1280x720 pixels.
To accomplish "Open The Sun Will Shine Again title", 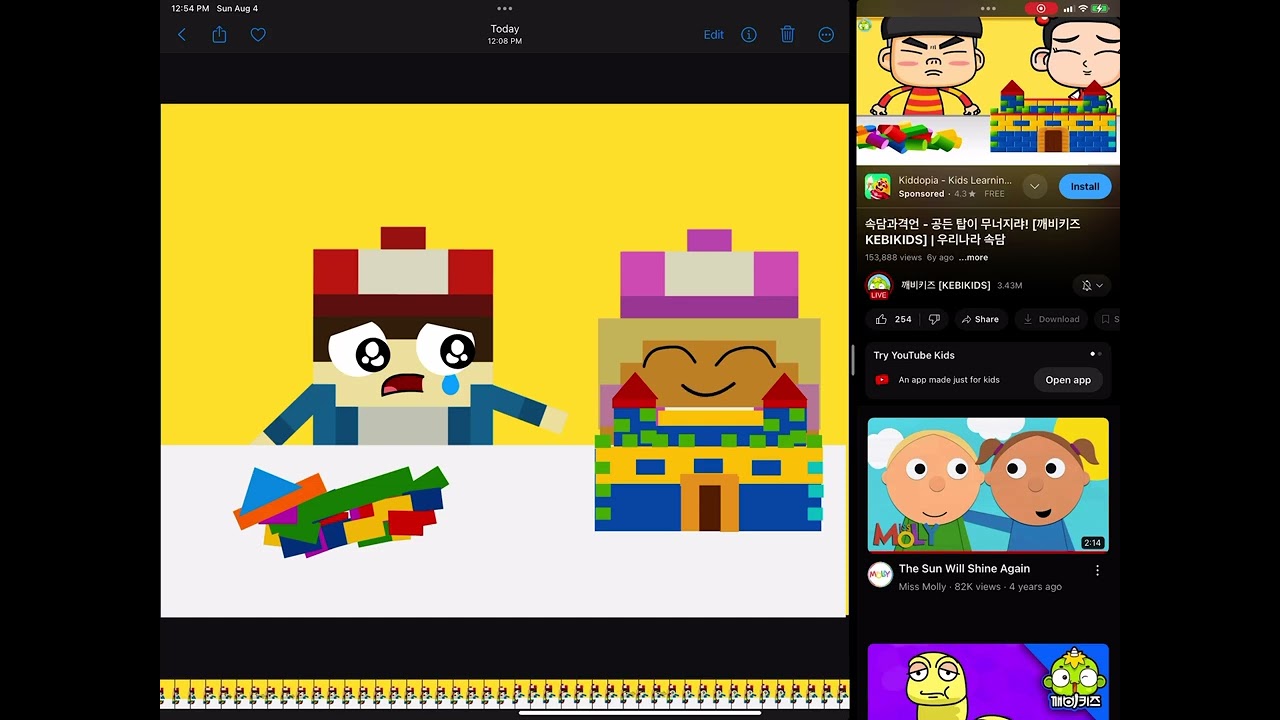I will coord(964,569).
